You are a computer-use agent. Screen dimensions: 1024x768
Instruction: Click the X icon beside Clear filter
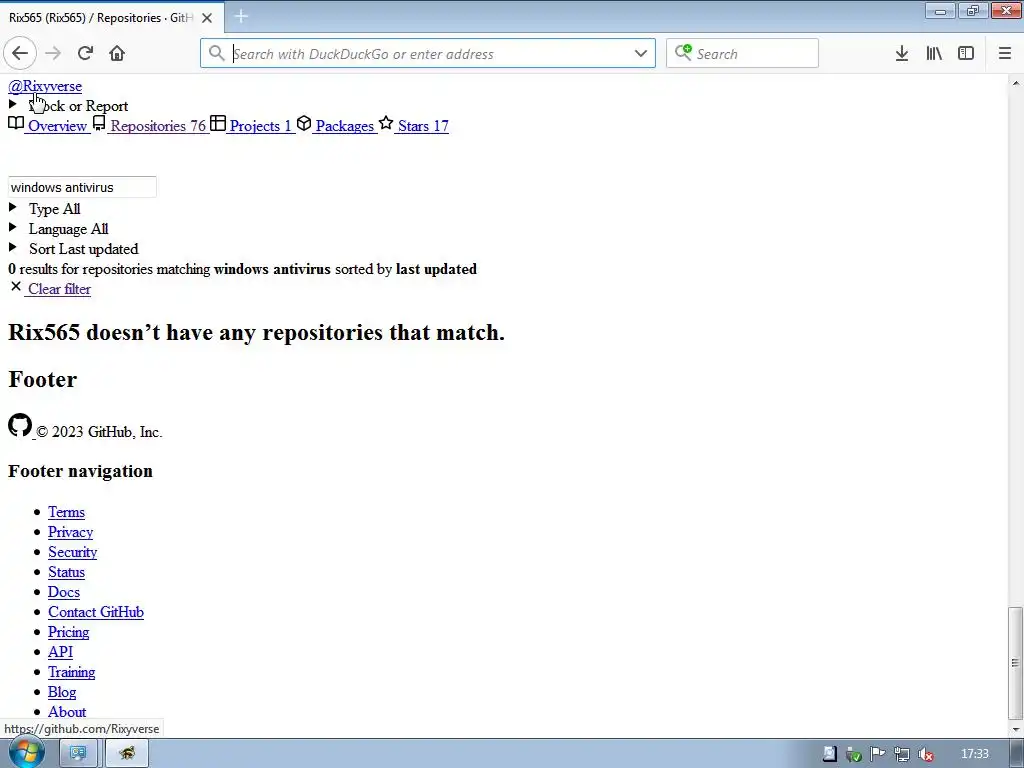(x=16, y=287)
